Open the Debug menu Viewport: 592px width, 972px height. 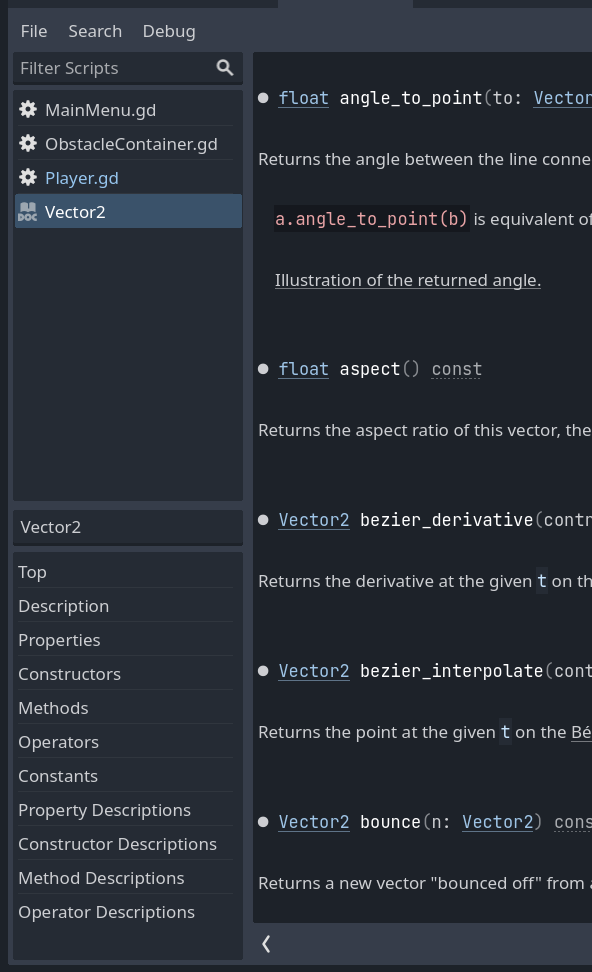pos(168,31)
